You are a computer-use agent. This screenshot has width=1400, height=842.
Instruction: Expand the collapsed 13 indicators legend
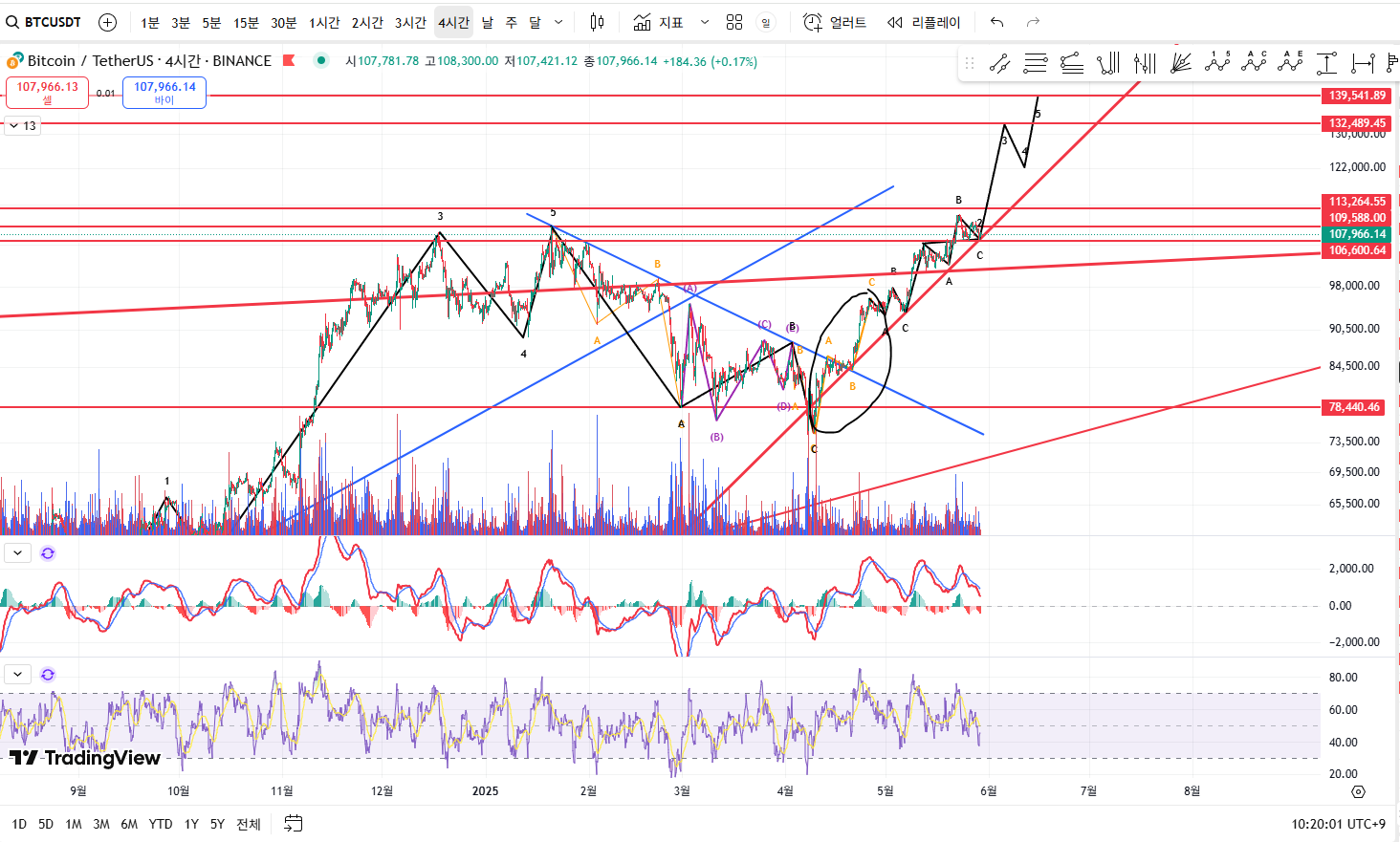pos(23,125)
